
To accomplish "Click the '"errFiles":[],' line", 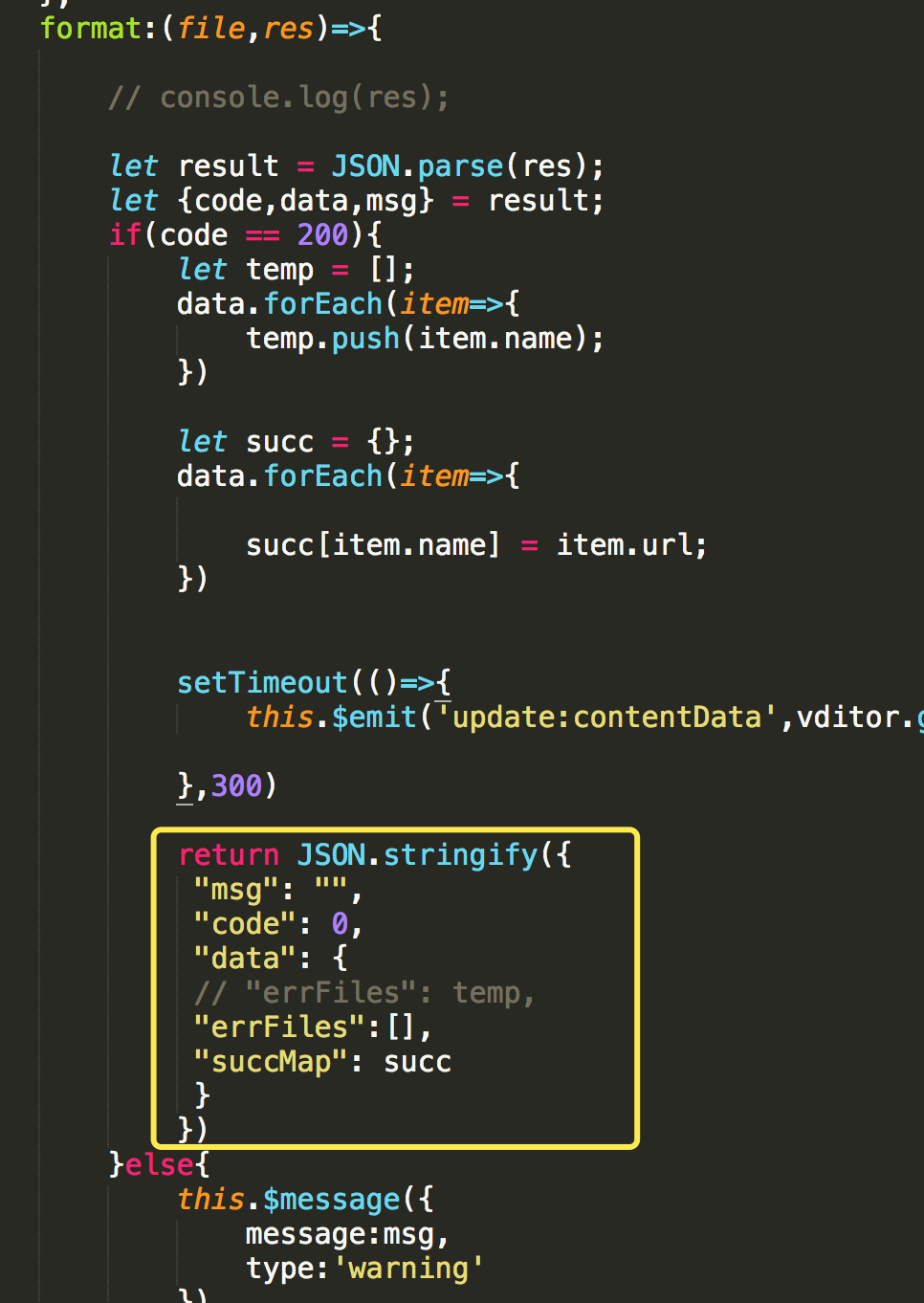I will 313,1027.
